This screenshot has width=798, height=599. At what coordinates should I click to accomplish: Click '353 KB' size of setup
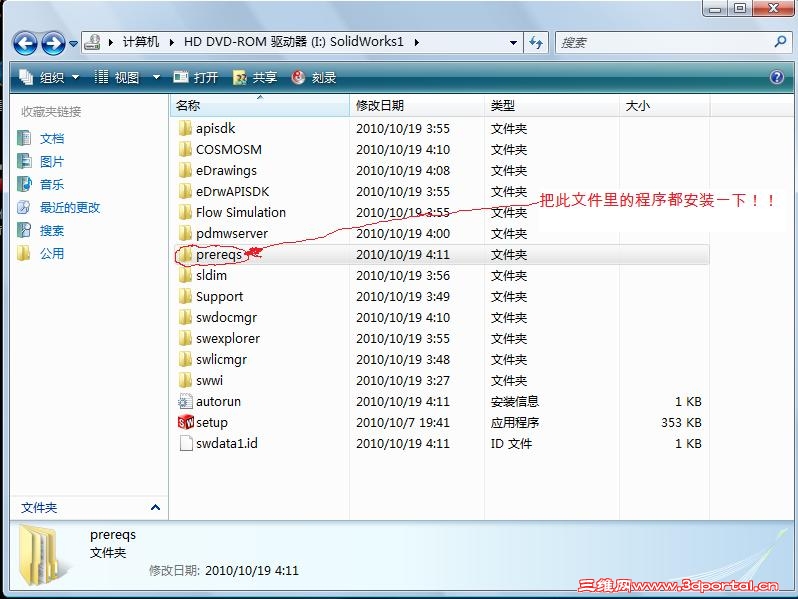coord(681,422)
